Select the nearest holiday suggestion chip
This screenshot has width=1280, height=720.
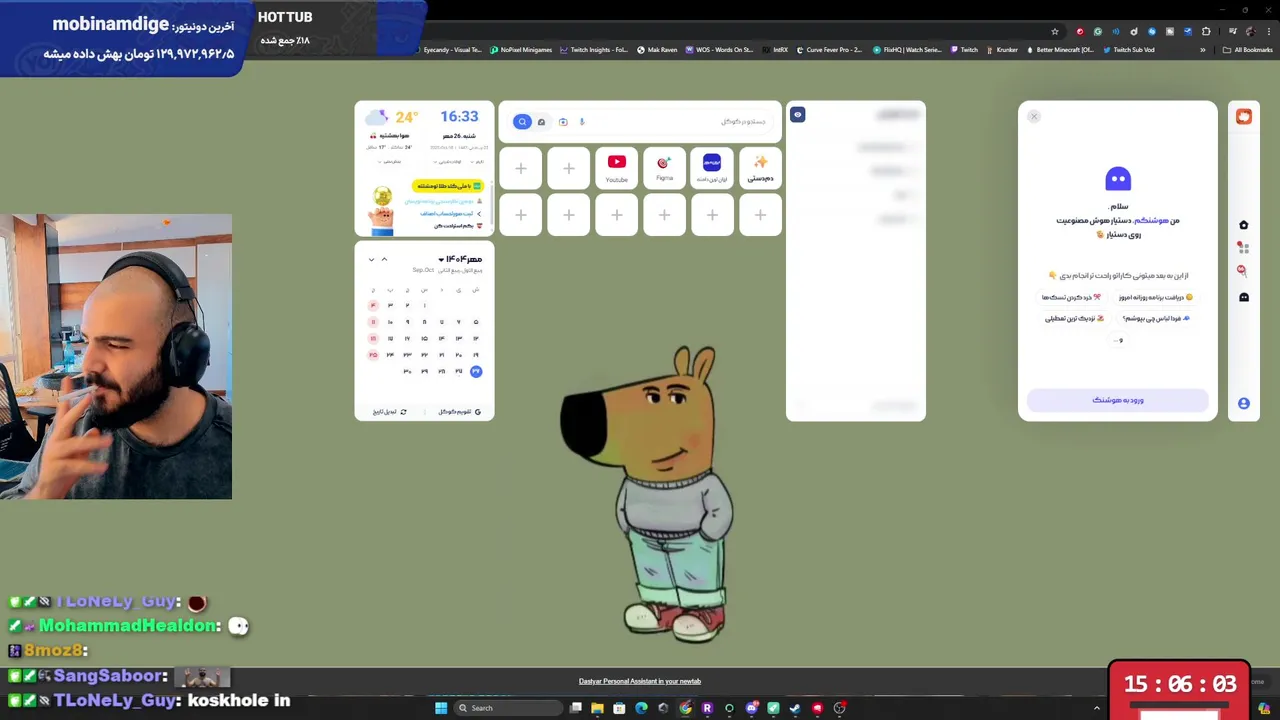pyautogui.click(x=1075, y=318)
